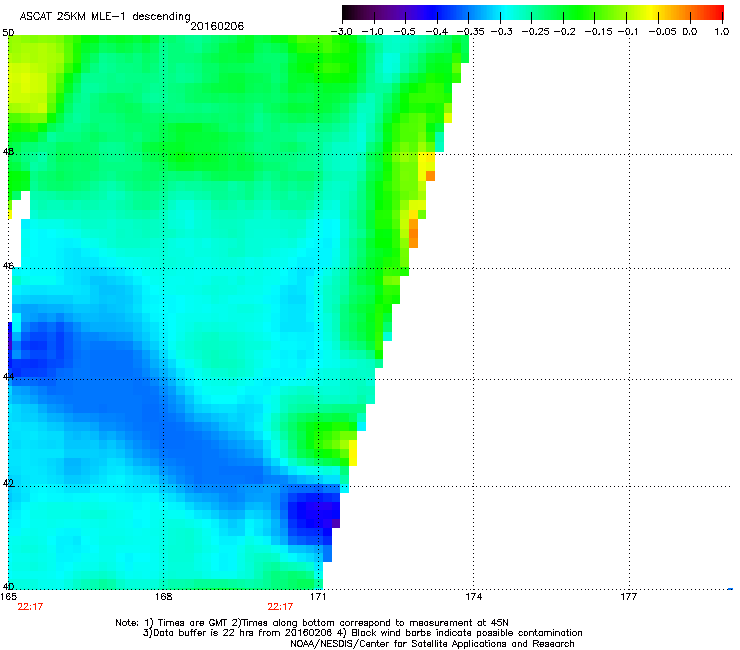
Task: Pick the cyan segment of the color bar
Action: coord(505,13)
